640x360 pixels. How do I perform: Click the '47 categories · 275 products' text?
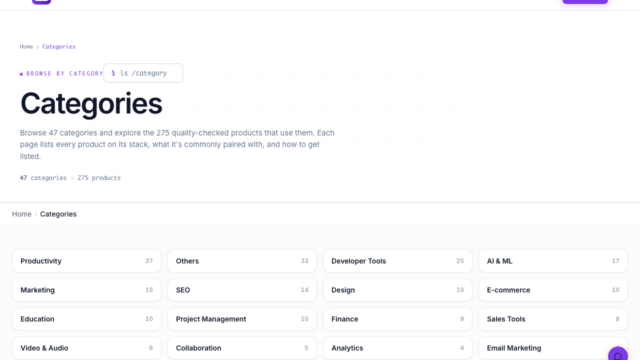pyautogui.click(x=70, y=178)
